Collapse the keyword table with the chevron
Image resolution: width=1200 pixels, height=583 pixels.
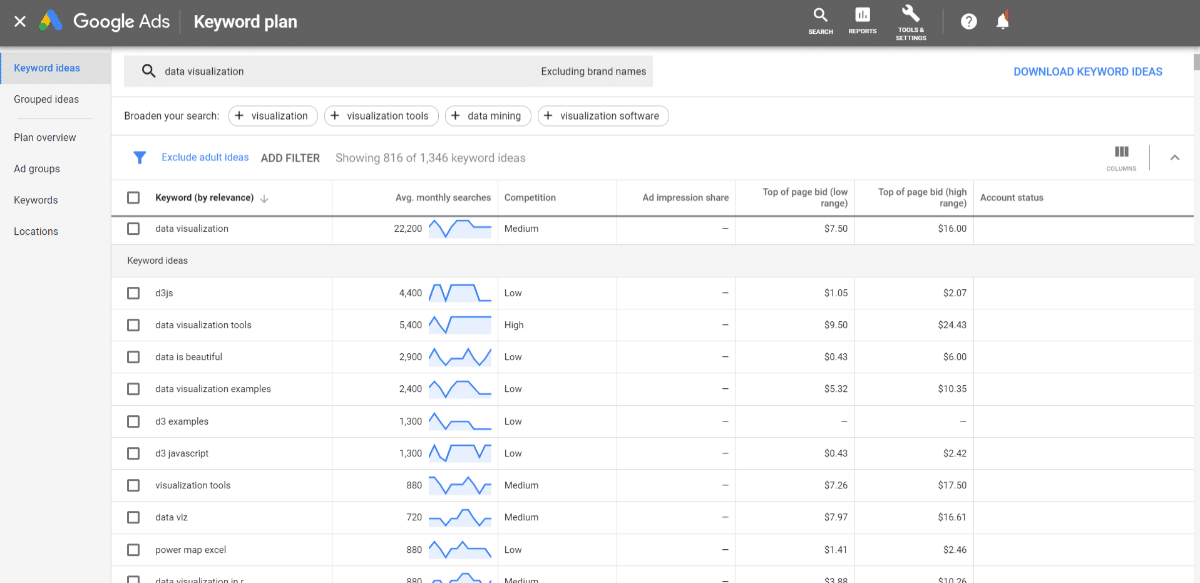click(x=1174, y=157)
